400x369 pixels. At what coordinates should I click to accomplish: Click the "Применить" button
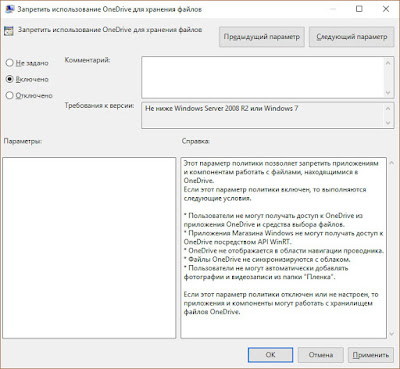(x=371, y=355)
